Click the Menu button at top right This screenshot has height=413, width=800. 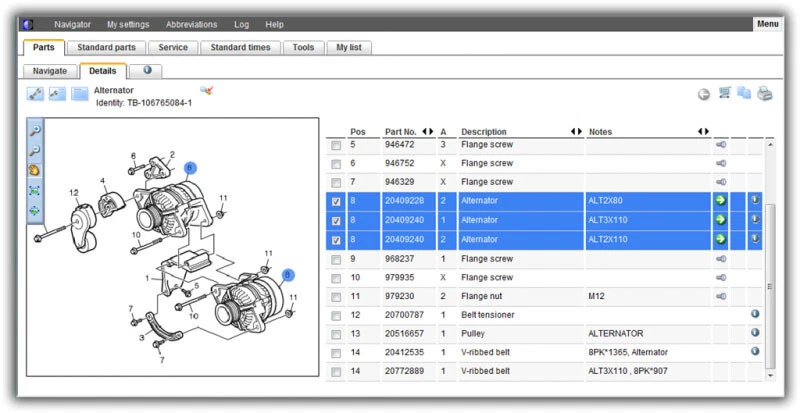pos(767,24)
